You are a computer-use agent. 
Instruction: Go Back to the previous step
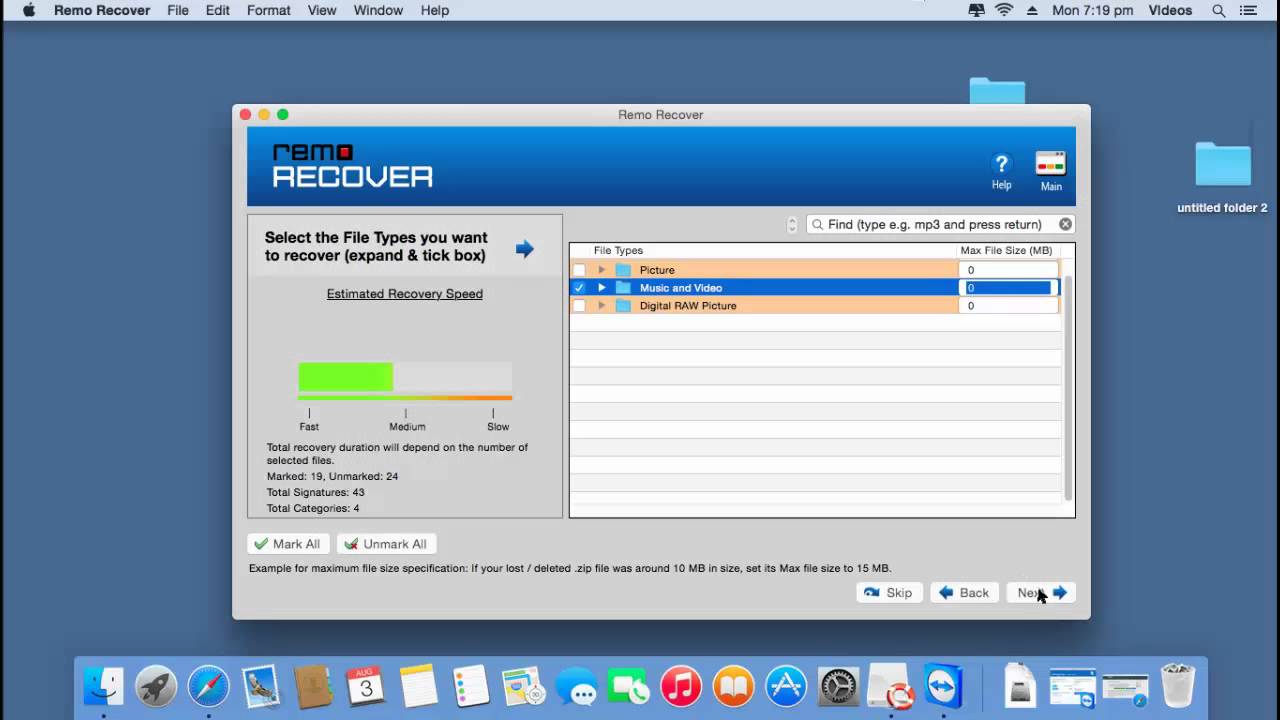click(x=964, y=593)
